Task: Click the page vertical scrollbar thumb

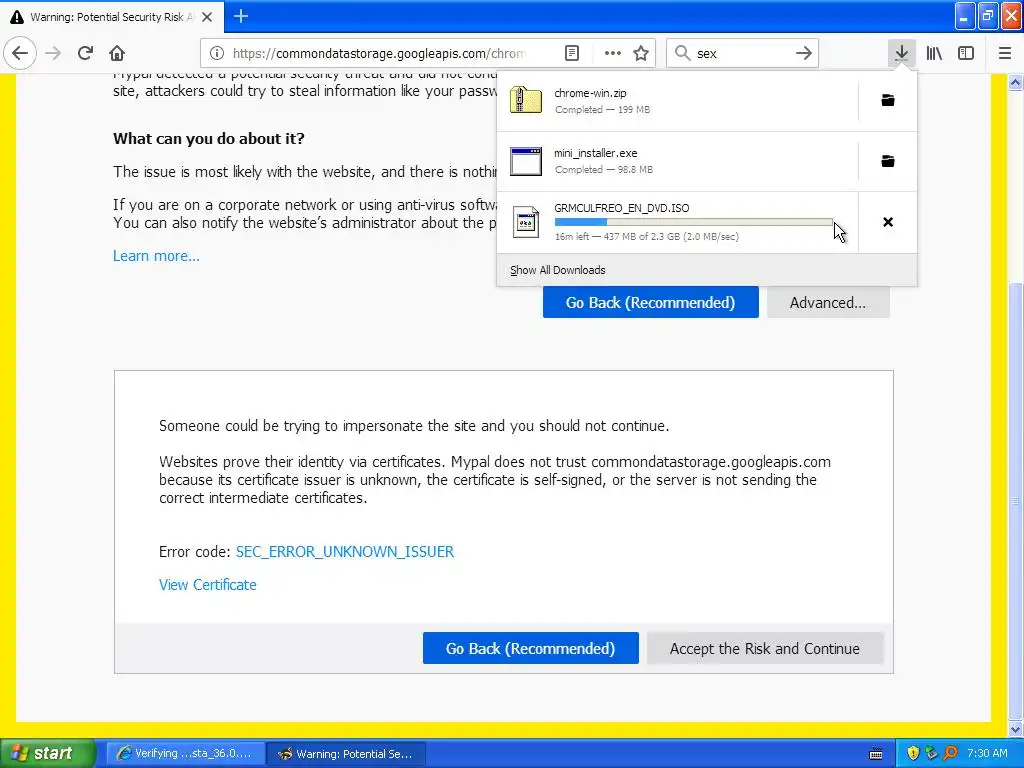Action: pos(1015,501)
